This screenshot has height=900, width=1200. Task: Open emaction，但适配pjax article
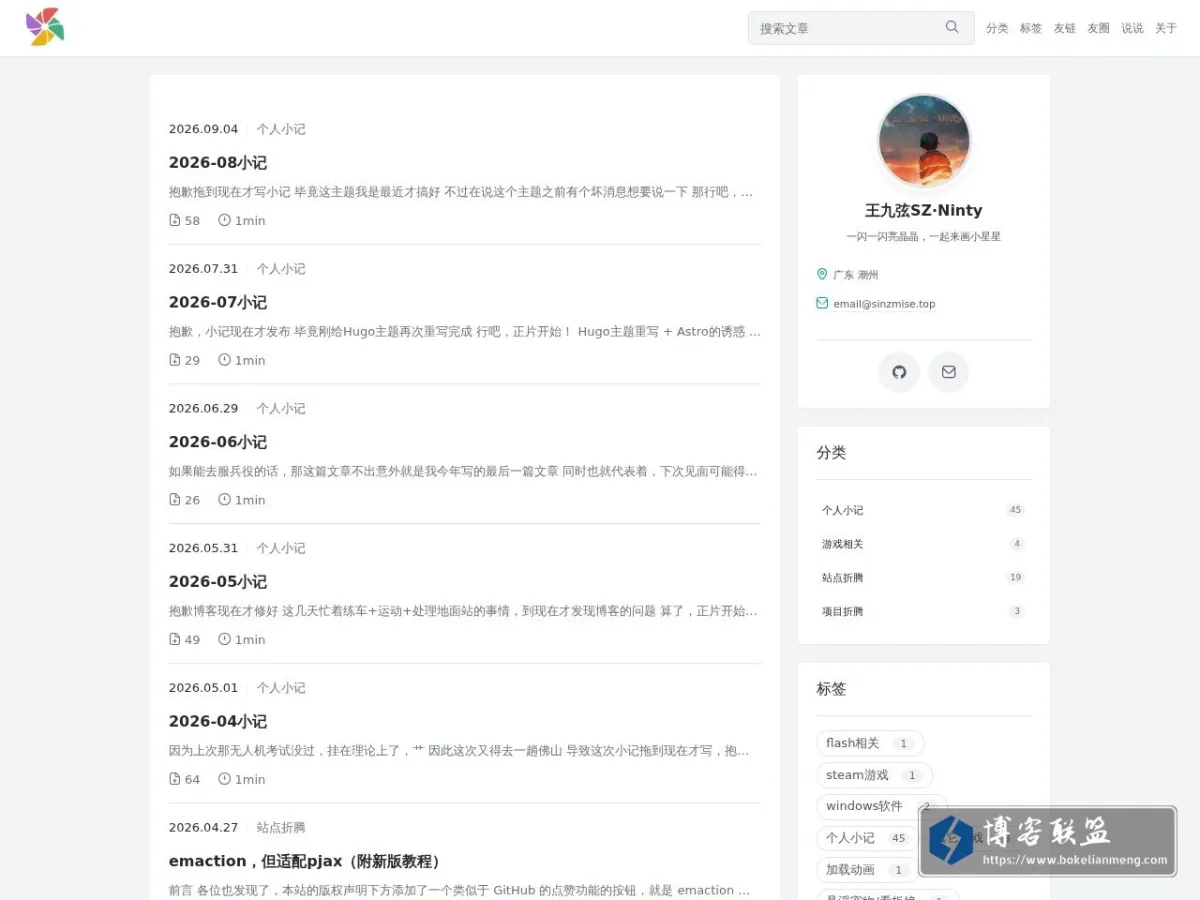pyautogui.click(x=305, y=861)
